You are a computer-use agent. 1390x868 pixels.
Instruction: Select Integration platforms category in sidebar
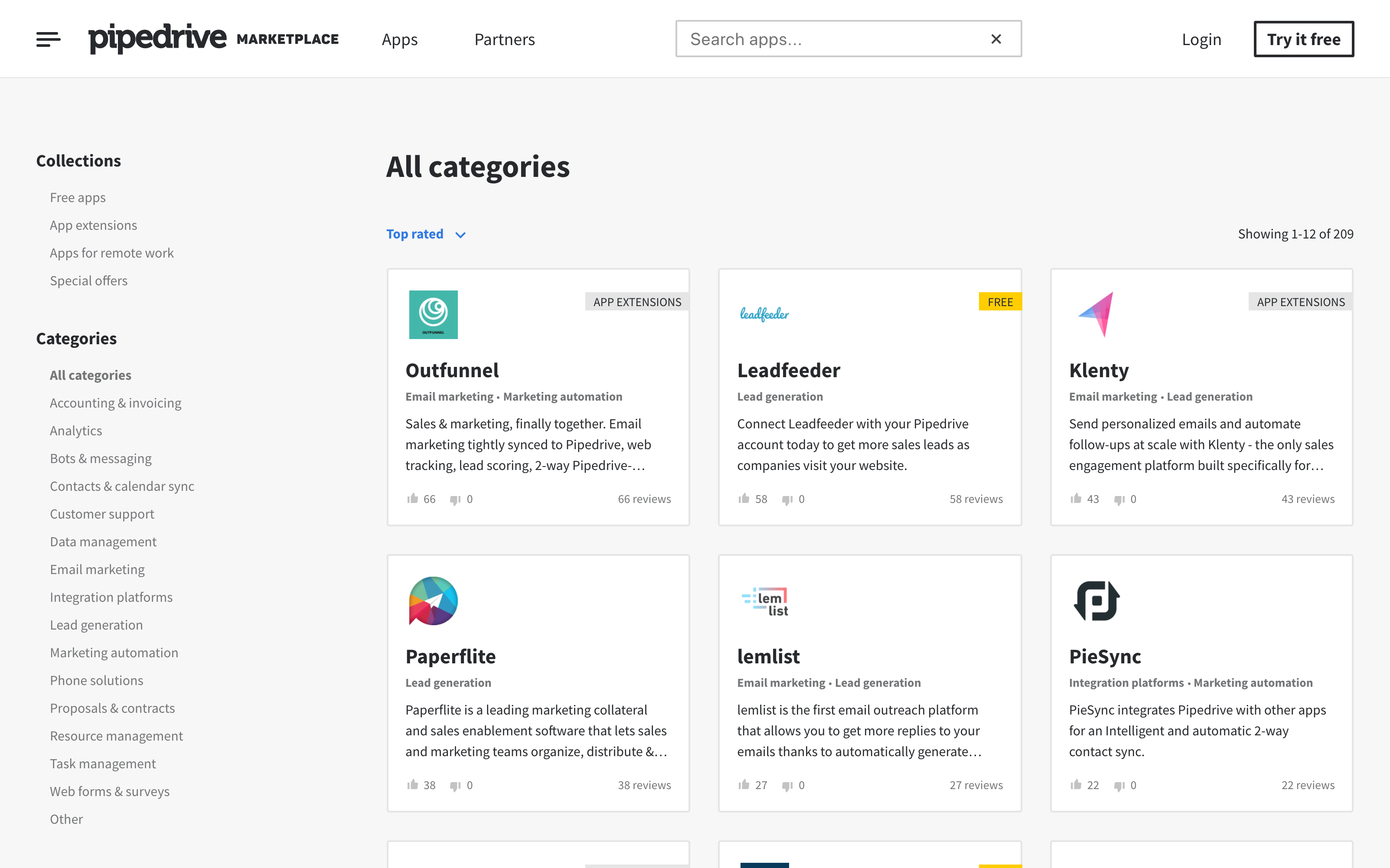111,597
